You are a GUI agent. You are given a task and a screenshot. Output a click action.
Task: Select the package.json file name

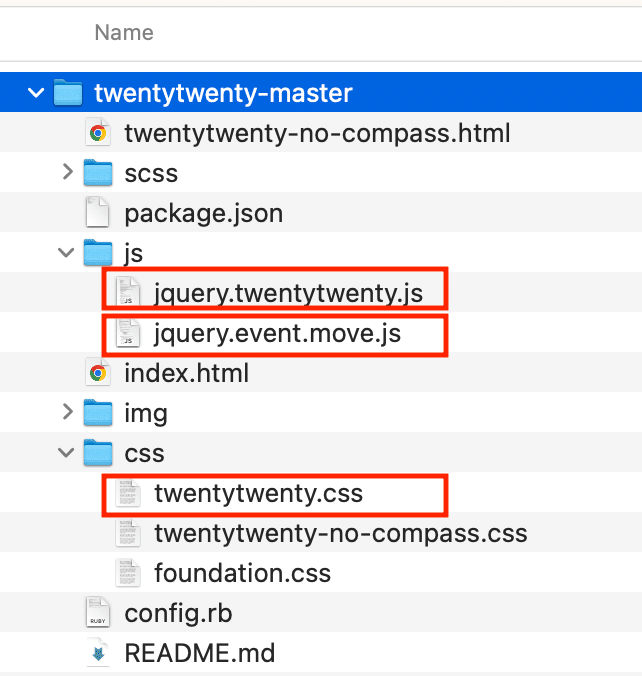pos(204,214)
